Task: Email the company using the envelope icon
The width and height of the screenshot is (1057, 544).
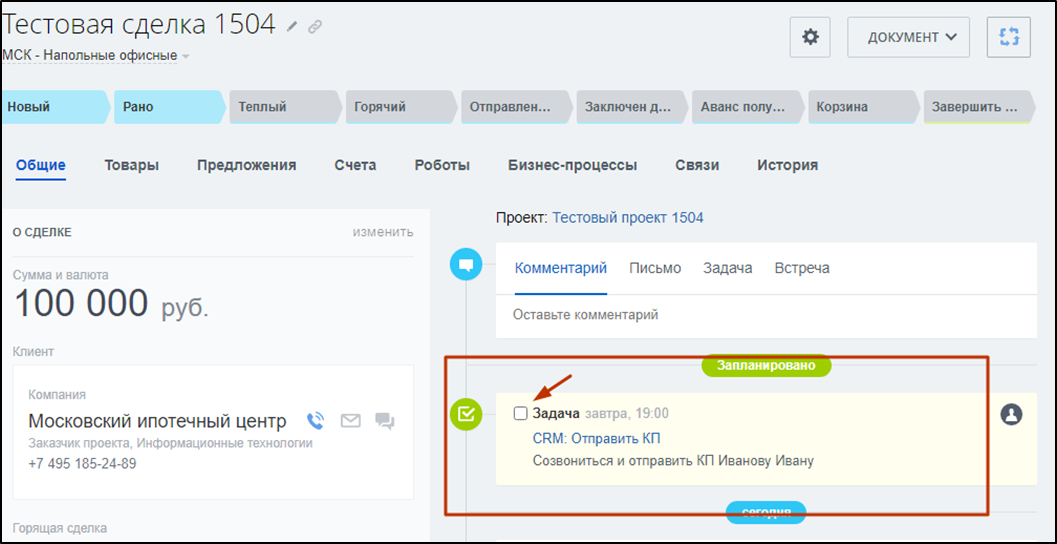Action: pyautogui.click(x=350, y=421)
